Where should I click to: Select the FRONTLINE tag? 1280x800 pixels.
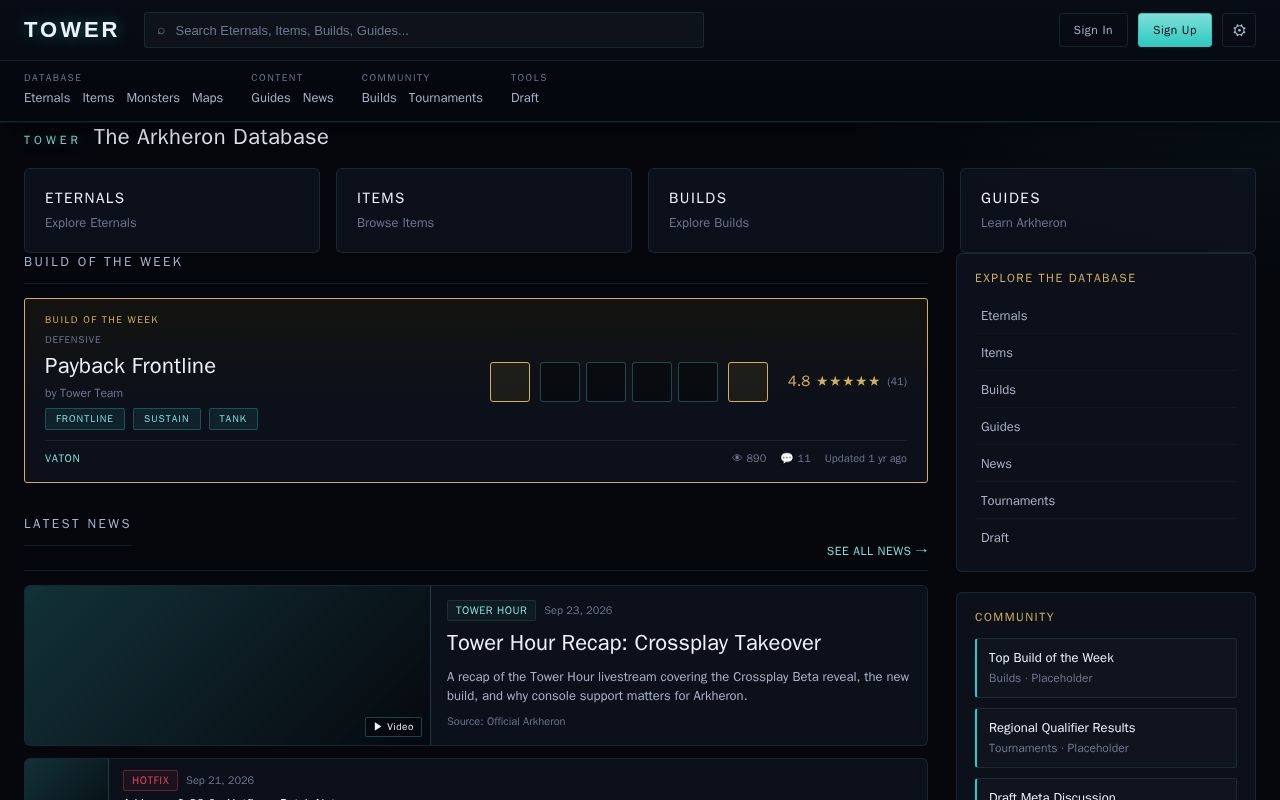[x=85, y=419]
